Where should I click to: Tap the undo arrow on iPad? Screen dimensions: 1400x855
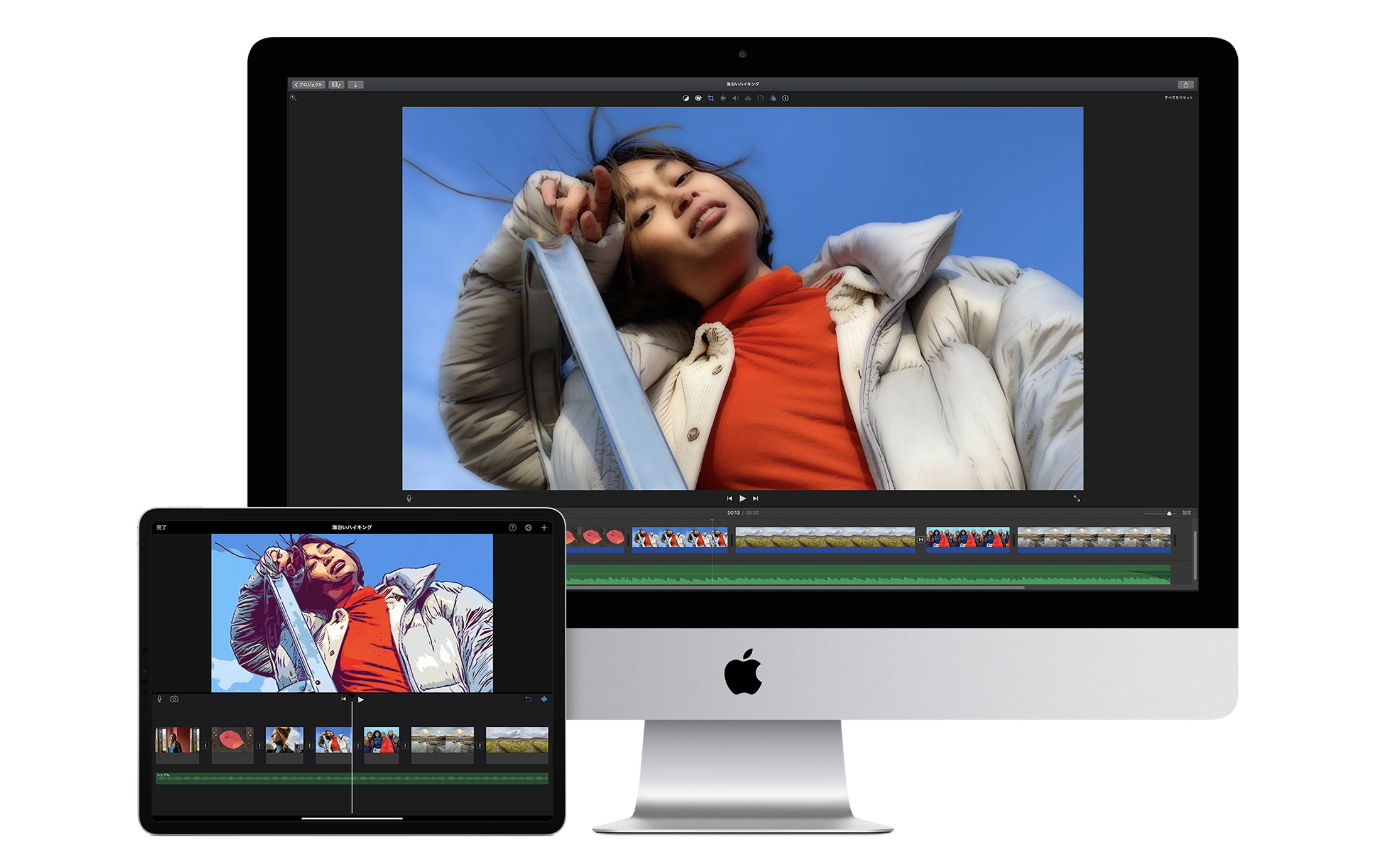pos(528,699)
